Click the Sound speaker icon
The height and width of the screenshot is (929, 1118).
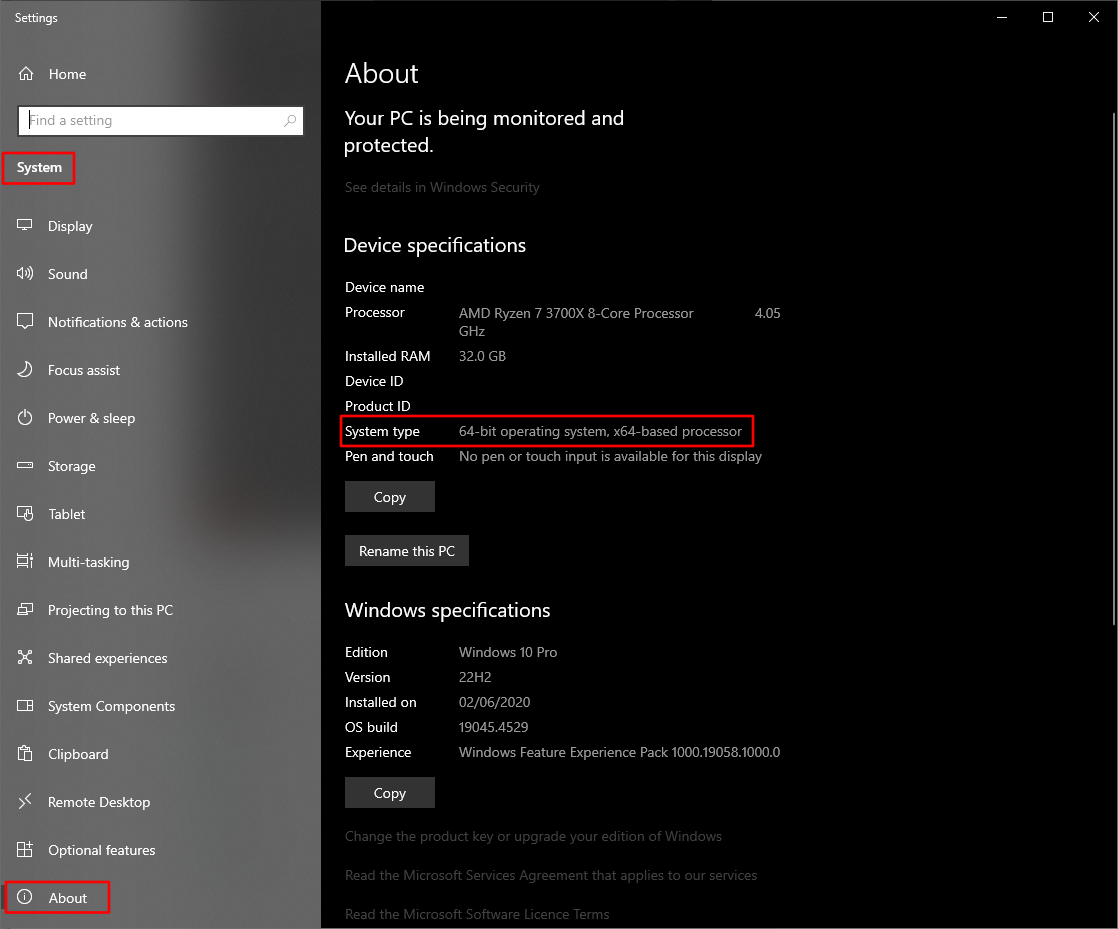point(26,274)
